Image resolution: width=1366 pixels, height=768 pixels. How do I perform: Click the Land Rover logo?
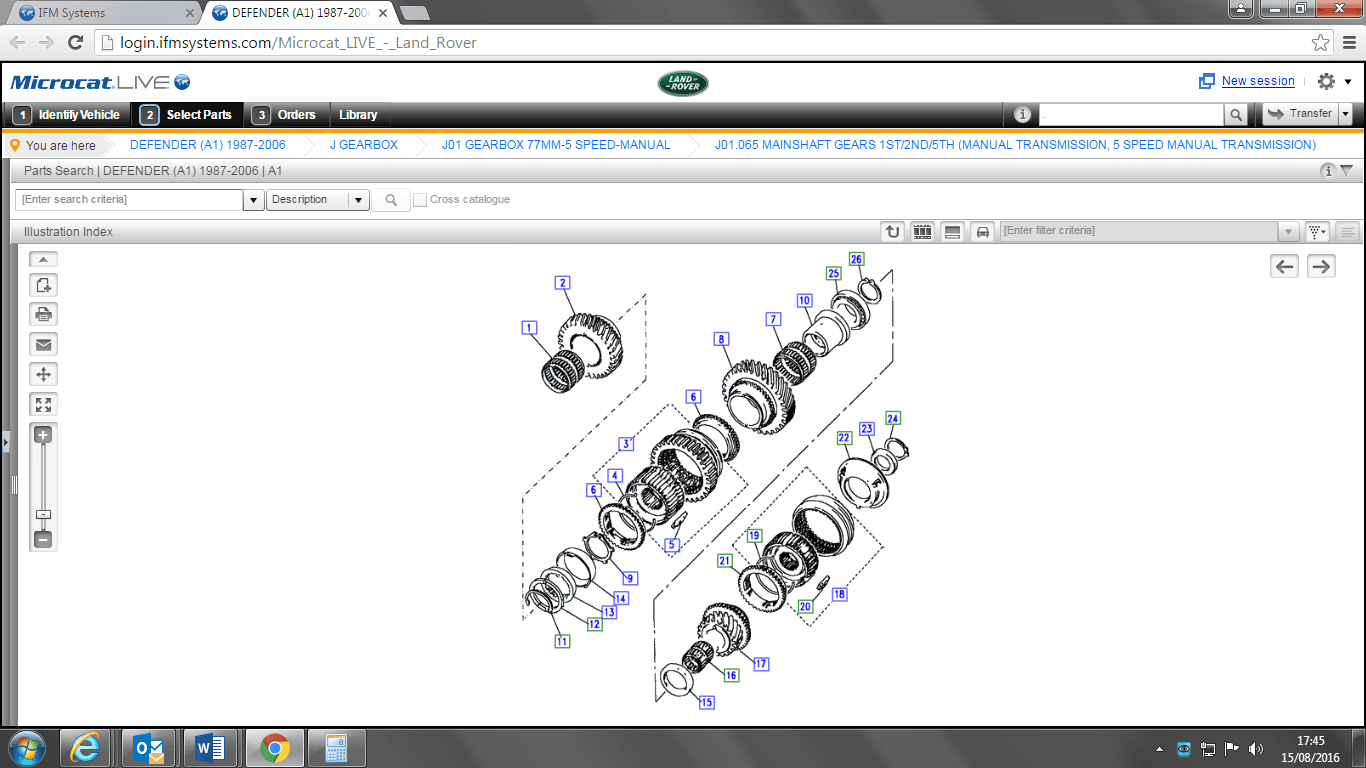683,83
